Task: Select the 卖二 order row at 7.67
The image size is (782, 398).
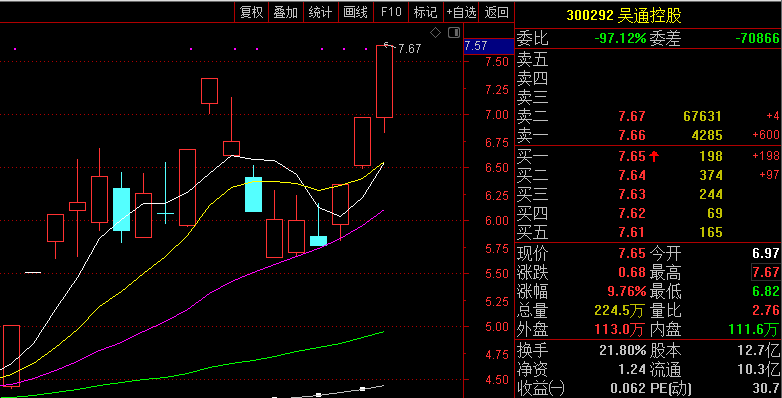Action: click(648, 116)
